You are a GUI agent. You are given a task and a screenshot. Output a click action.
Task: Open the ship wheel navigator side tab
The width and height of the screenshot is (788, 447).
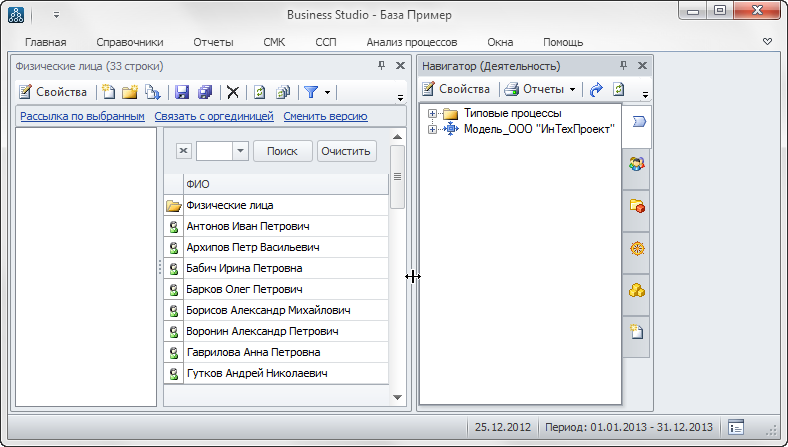(636, 248)
